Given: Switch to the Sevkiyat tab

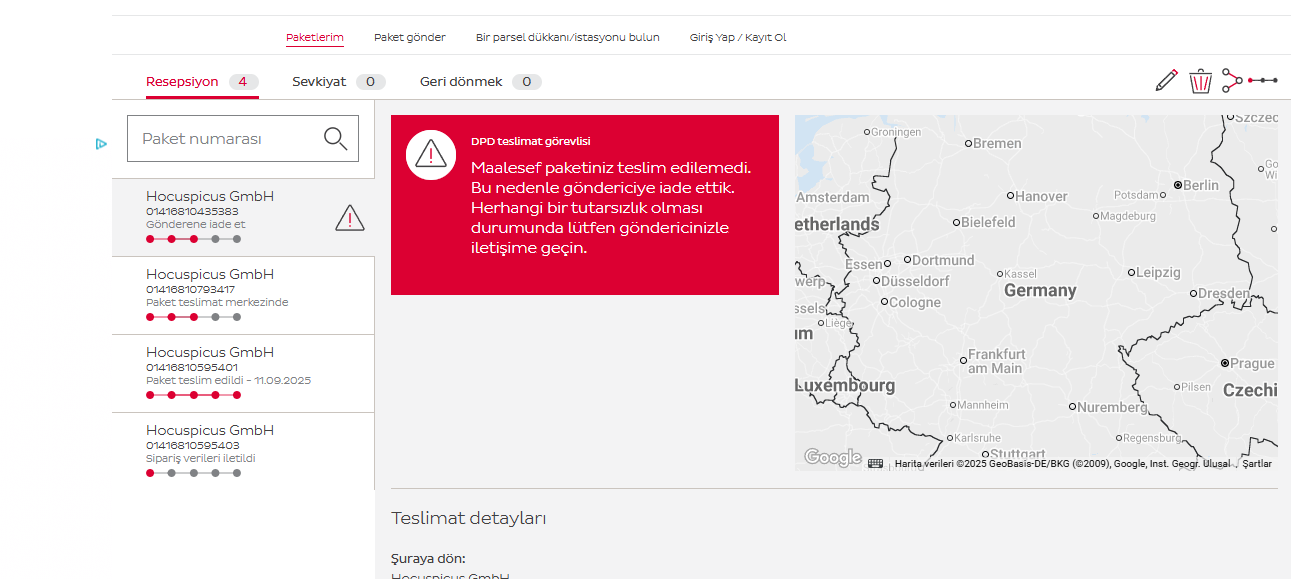Looking at the screenshot, I should click(319, 82).
